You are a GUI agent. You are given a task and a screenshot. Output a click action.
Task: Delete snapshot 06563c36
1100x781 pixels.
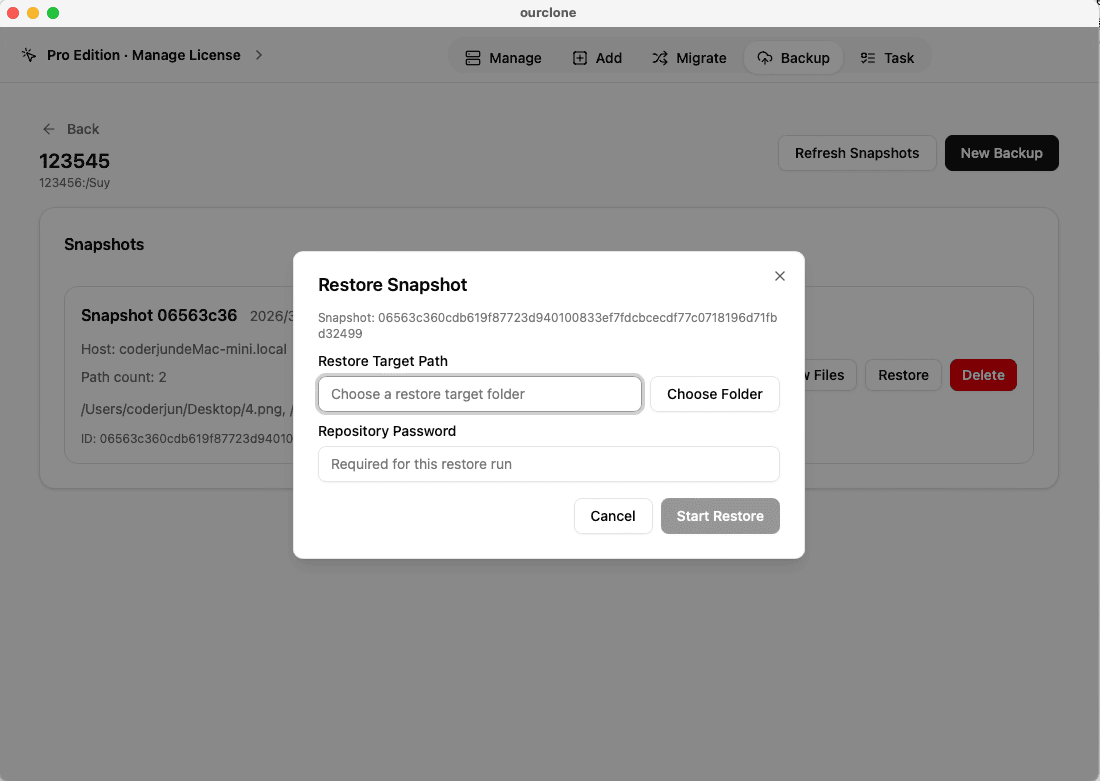[983, 375]
